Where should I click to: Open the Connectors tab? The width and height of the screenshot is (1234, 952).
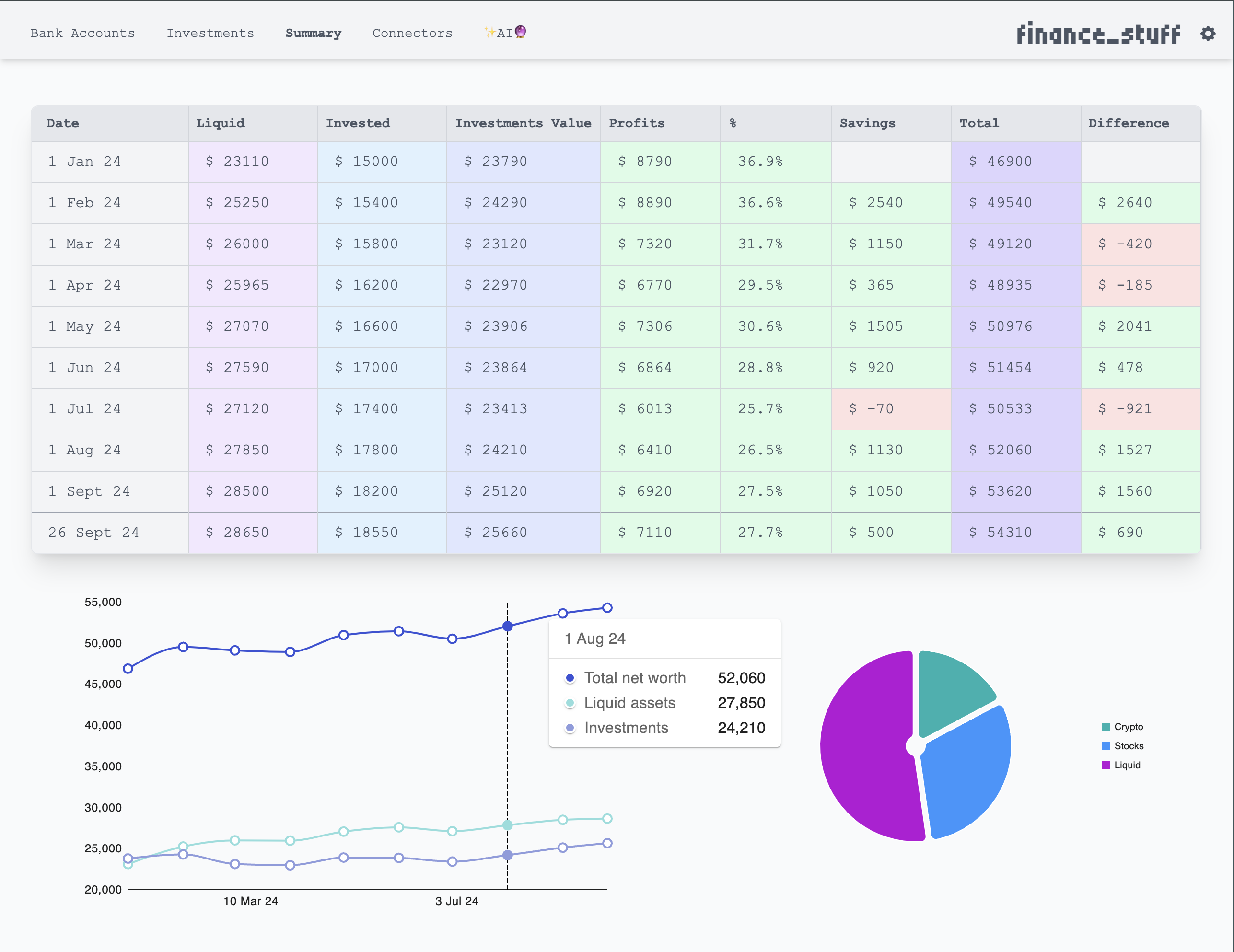412,34
